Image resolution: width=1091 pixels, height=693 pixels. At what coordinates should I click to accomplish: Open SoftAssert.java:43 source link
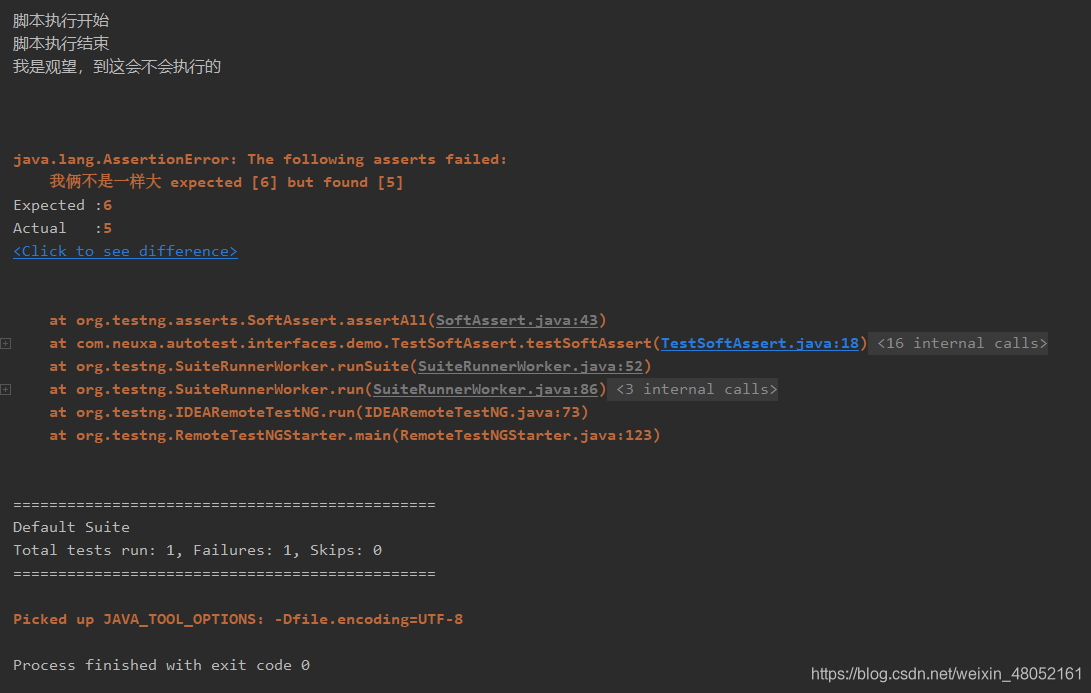coord(517,320)
